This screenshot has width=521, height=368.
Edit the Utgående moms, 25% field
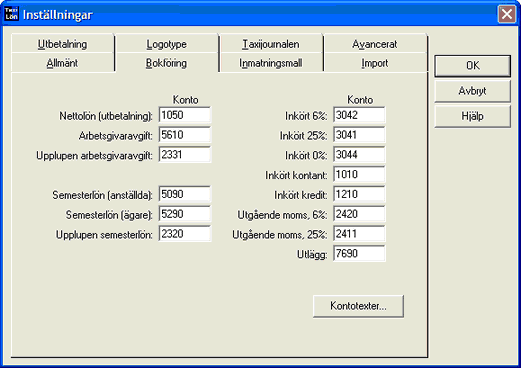(x=359, y=234)
